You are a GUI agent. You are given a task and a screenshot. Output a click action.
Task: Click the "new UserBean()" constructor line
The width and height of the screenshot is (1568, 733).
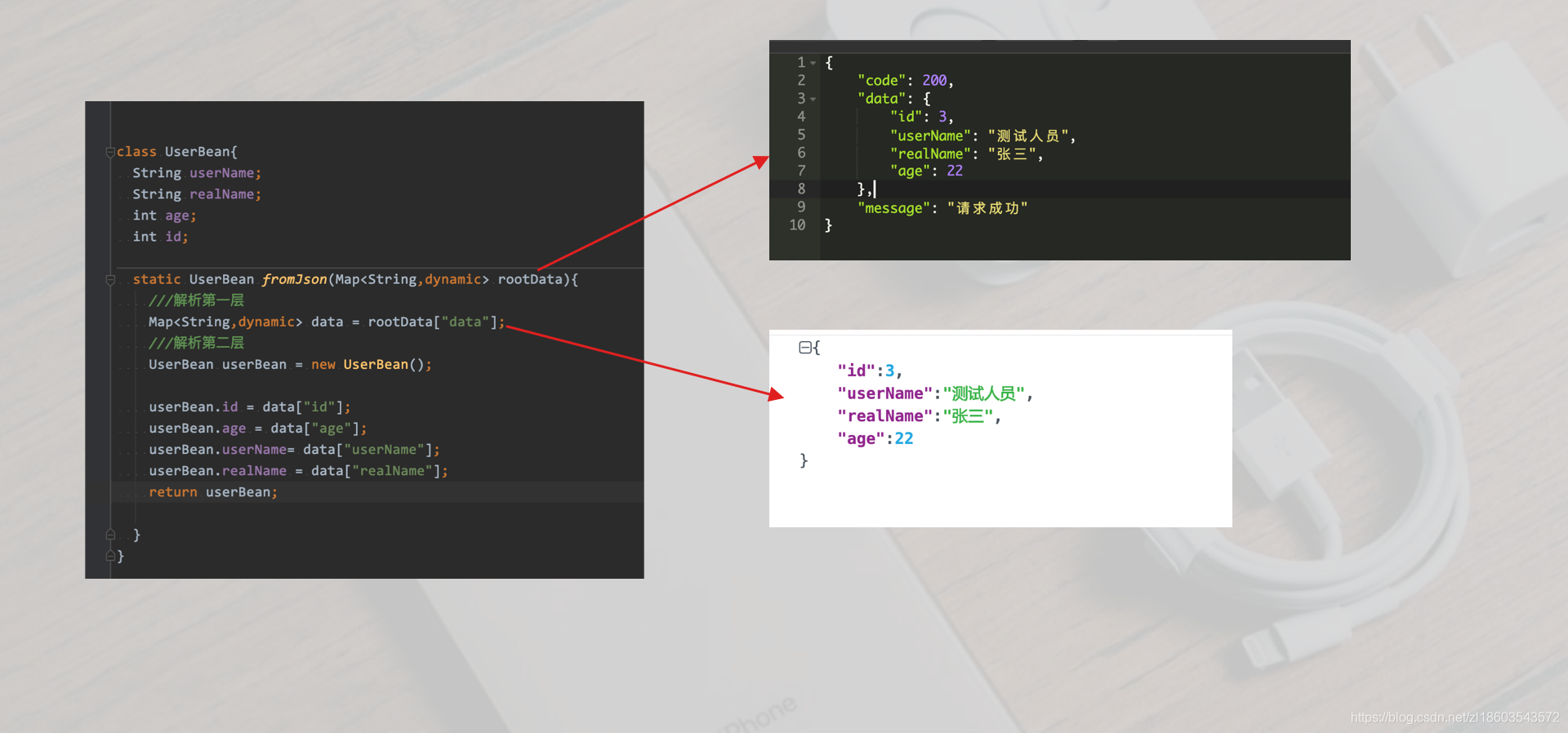(290, 364)
